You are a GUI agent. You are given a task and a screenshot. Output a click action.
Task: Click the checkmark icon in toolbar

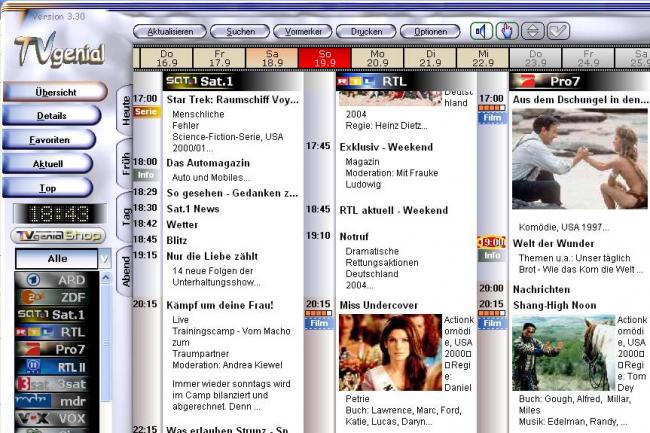click(558, 31)
